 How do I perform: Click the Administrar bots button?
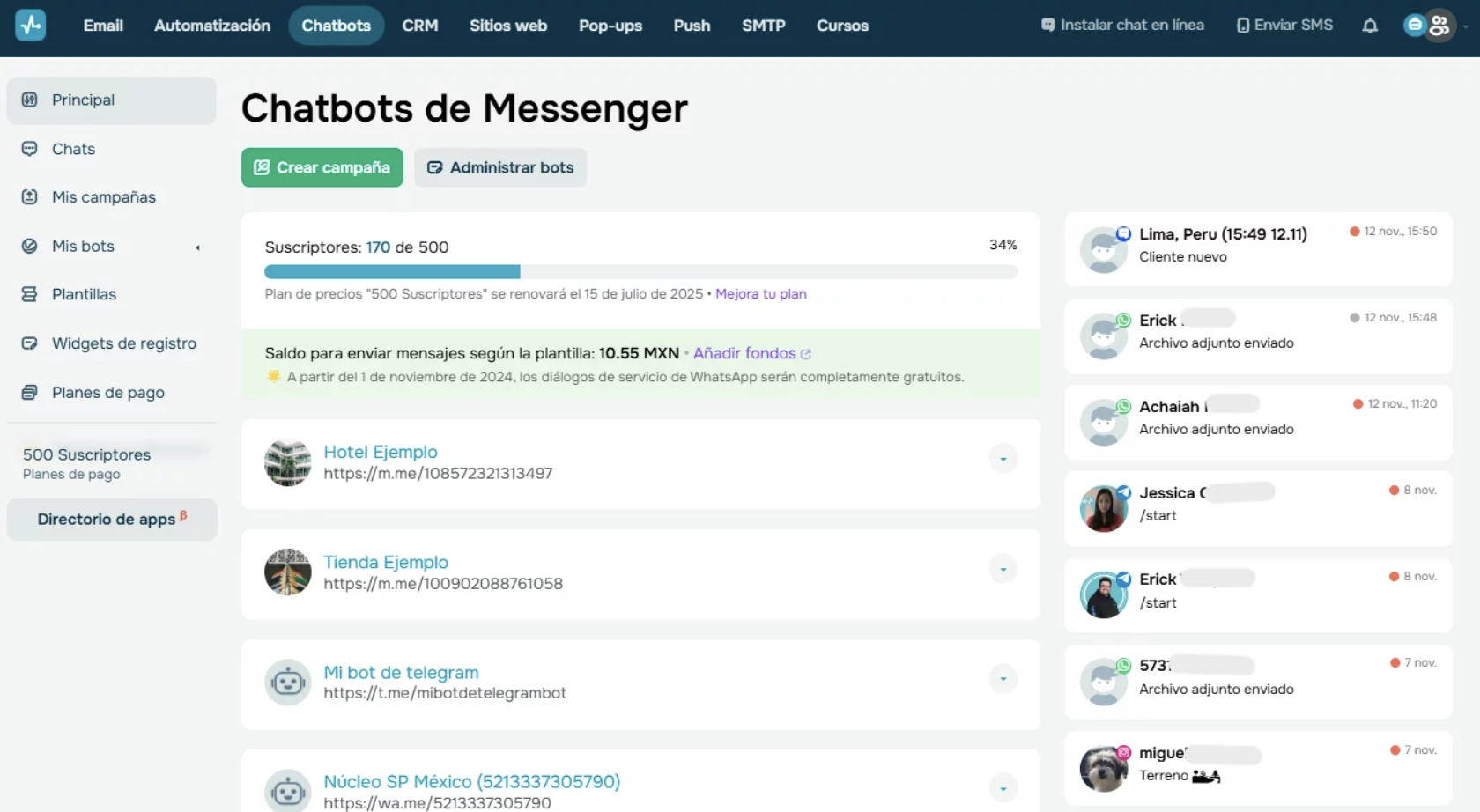click(x=500, y=167)
